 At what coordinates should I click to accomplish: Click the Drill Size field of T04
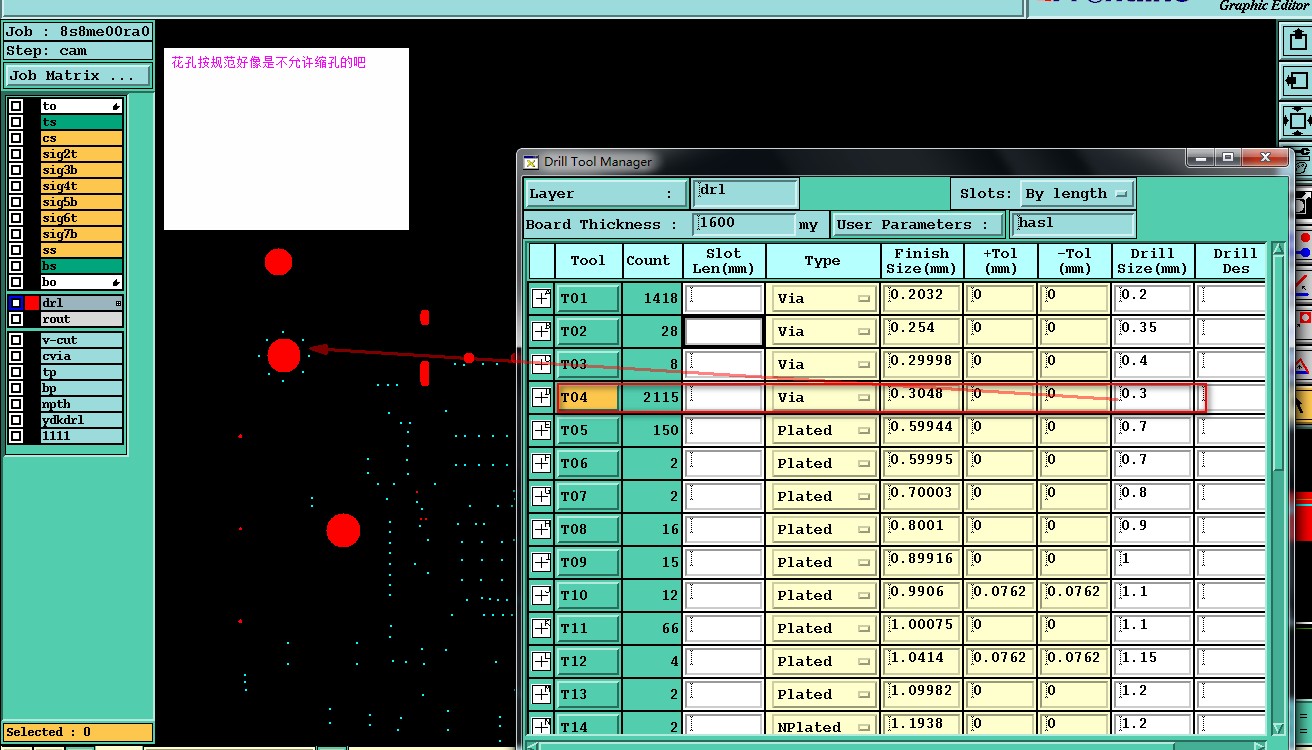point(1154,397)
